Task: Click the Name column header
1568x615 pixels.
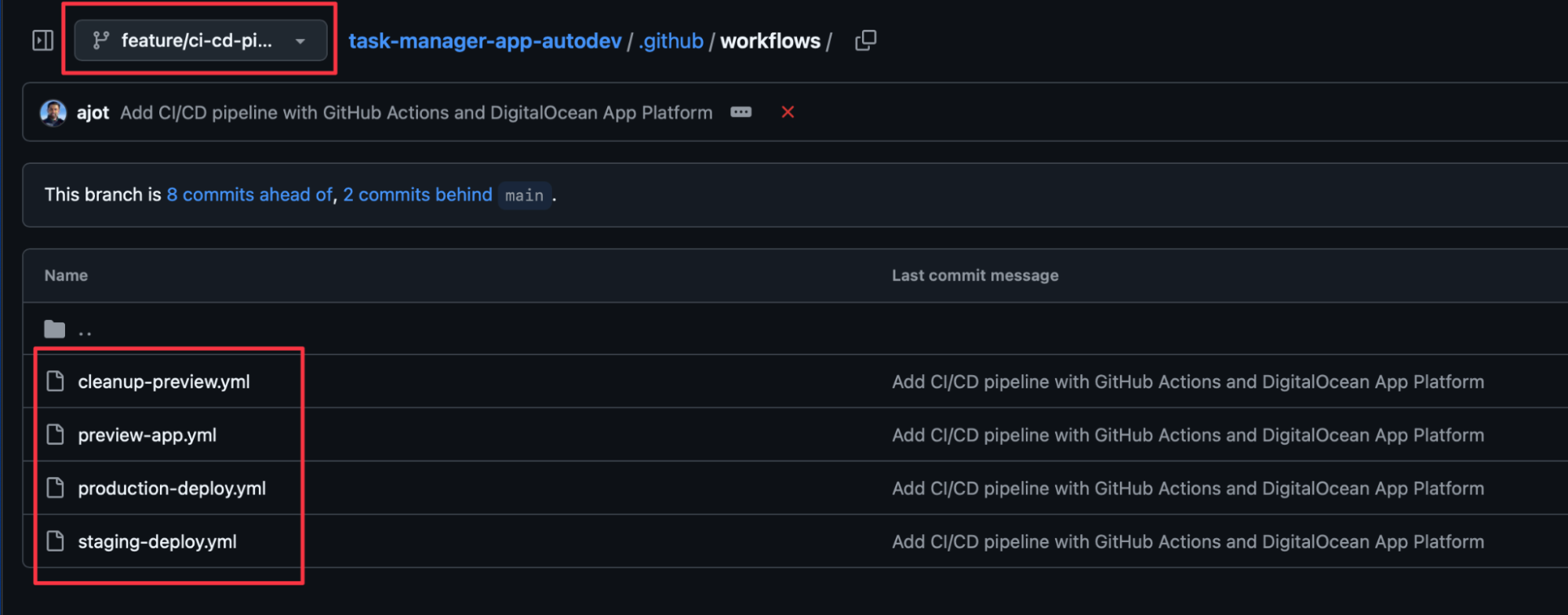Action: (66, 275)
